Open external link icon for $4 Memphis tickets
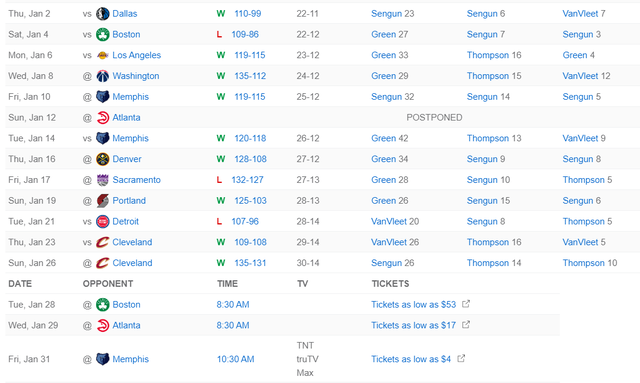 click(x=461, y=358)
